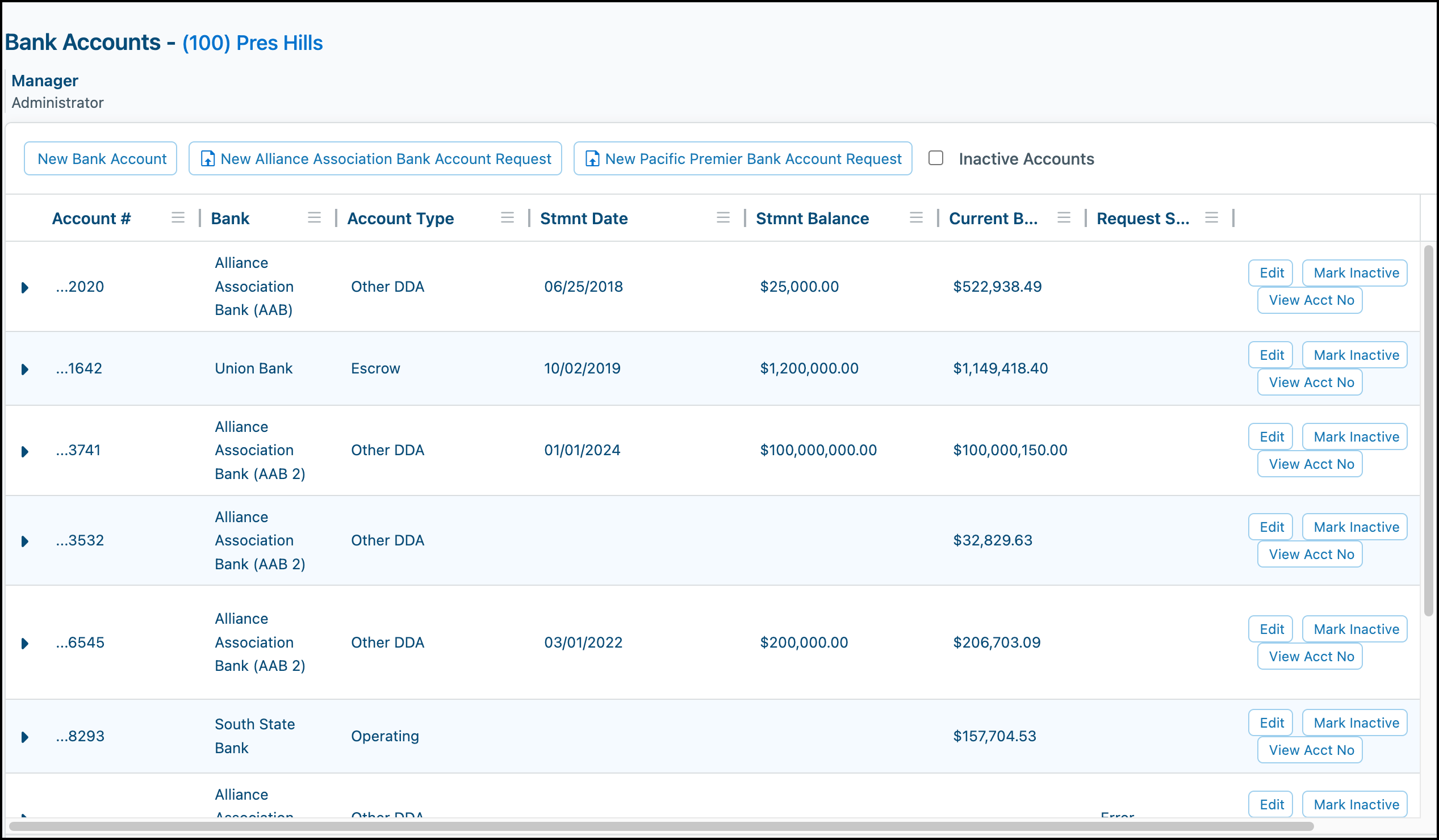Select statement balance $200,000.00
The width and height of the screenshot is (1439, 840).
point(804,642)
